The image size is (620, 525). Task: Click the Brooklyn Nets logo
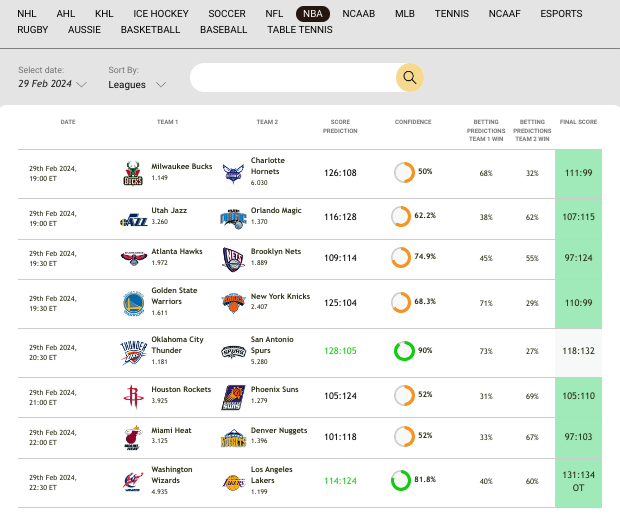(x=233, y=259)
